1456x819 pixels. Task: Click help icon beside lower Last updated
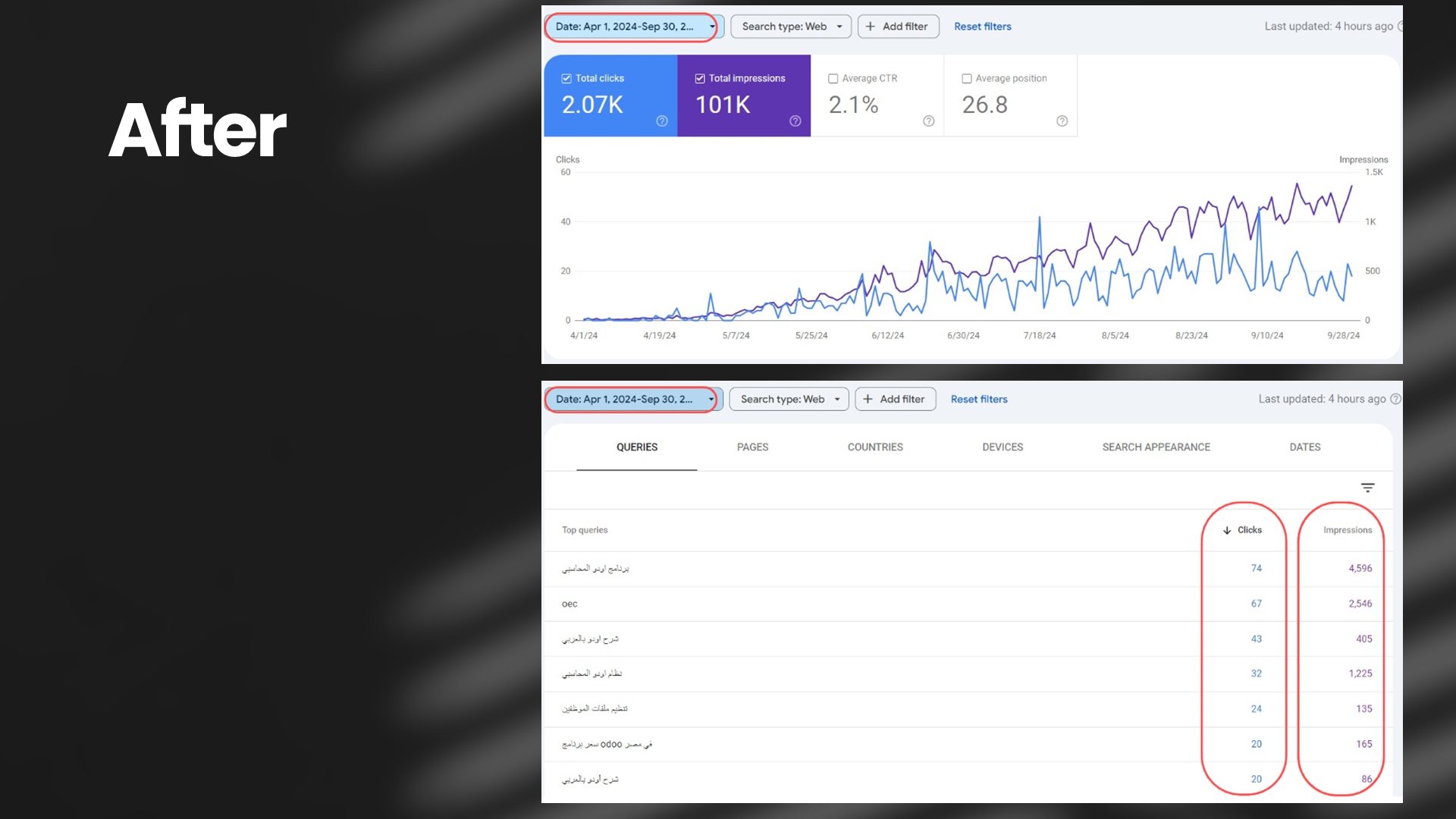(x=1395, y=399)
